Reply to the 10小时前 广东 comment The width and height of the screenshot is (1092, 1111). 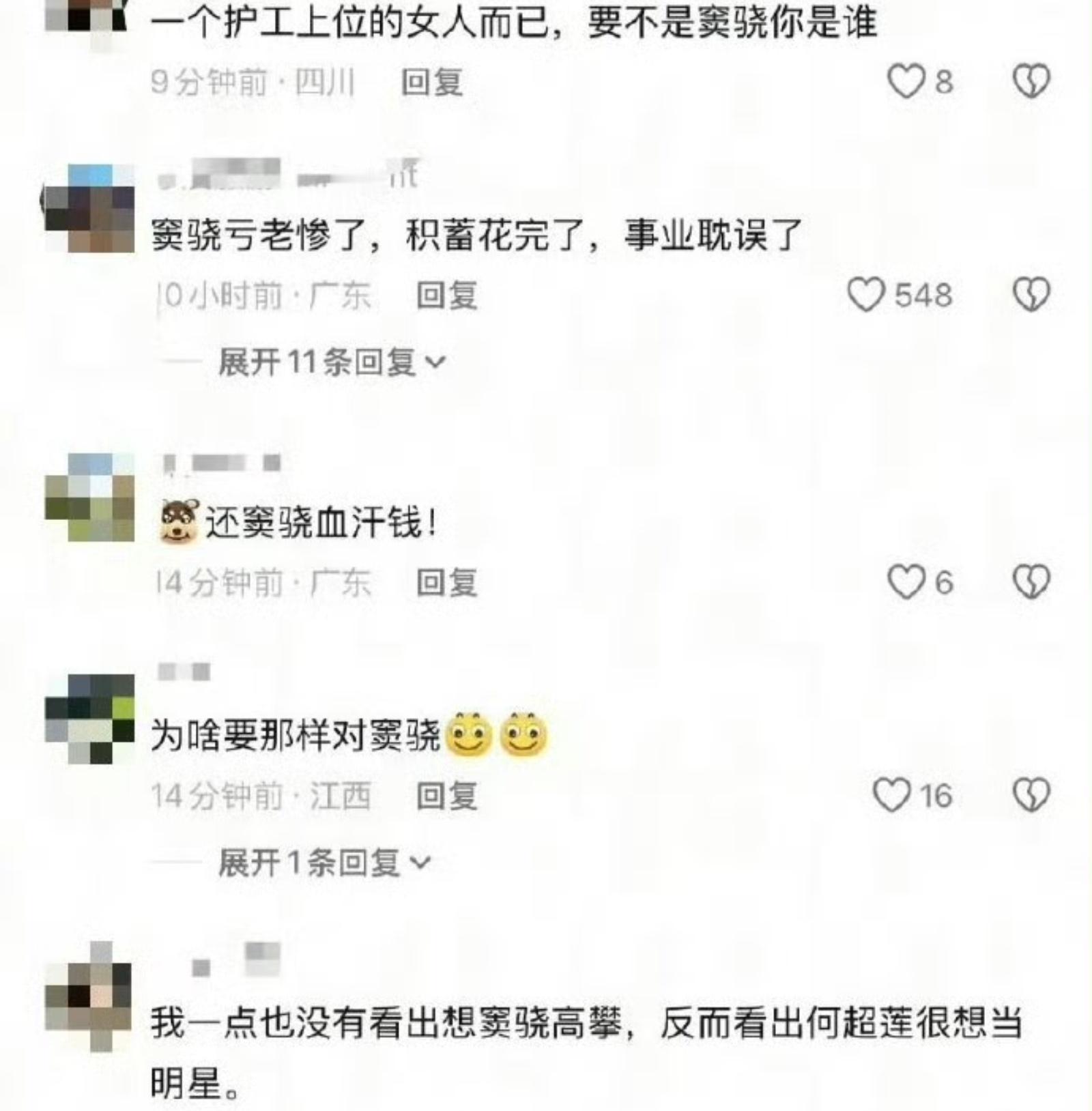click(447, 295)
